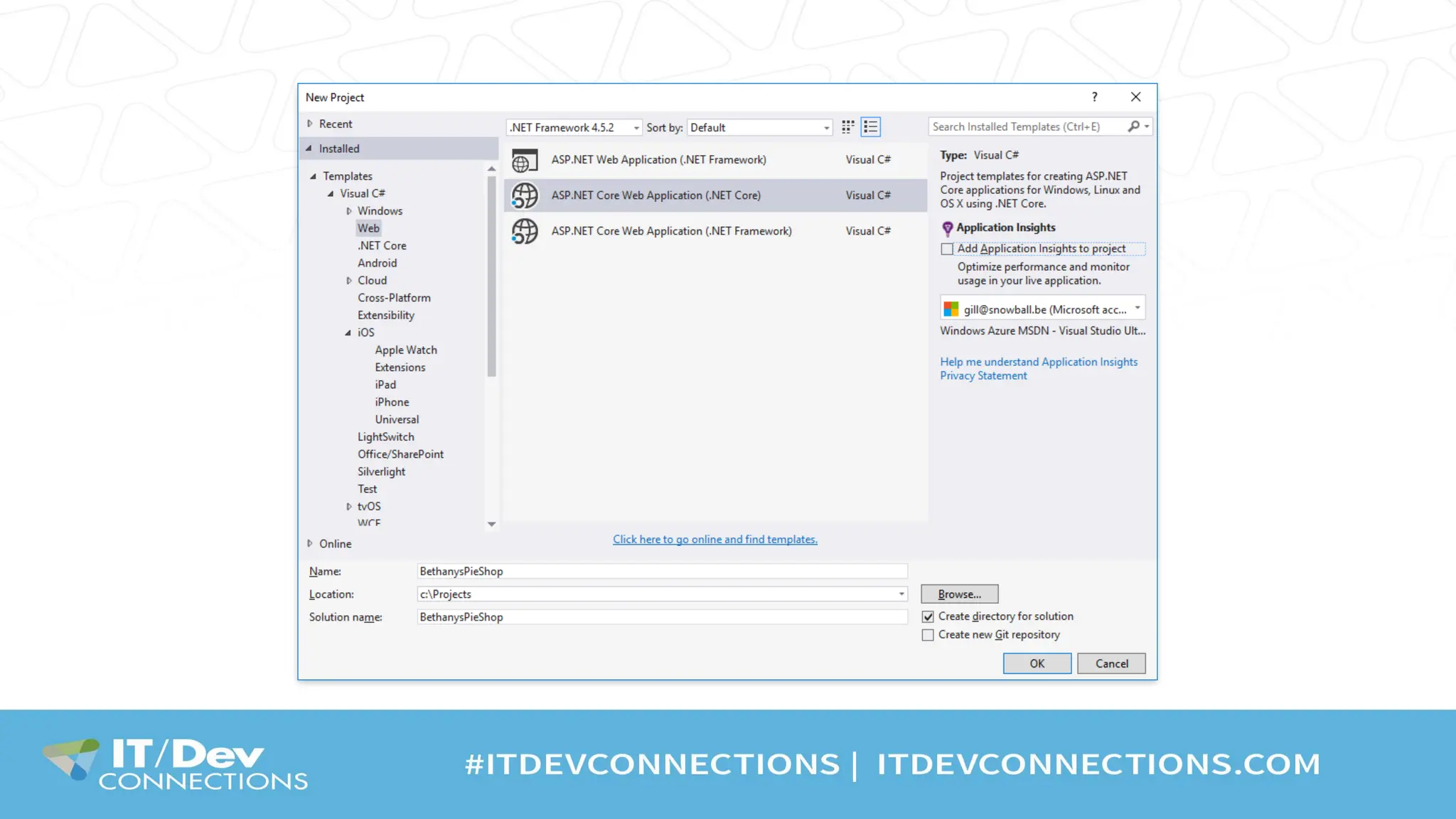Select the Silverlight category
Image resolution: width=1456 pixels, height=819 pixels.
[x=381, y=472]
